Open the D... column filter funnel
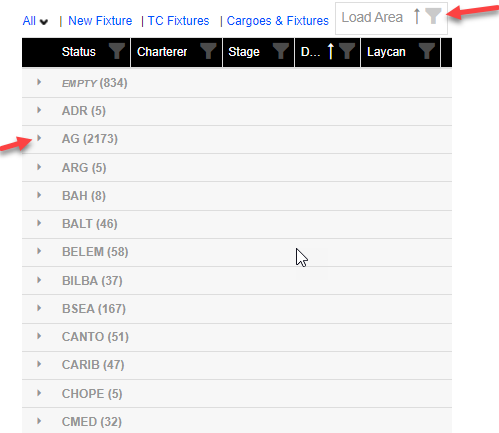499x433 pixels. point(347,51)
